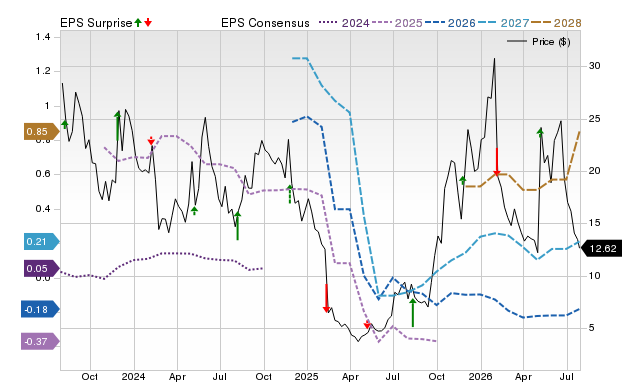Screen dimensions: 640x382
Task: Click the EPS Surprise legend label
Action: (96, 23)
